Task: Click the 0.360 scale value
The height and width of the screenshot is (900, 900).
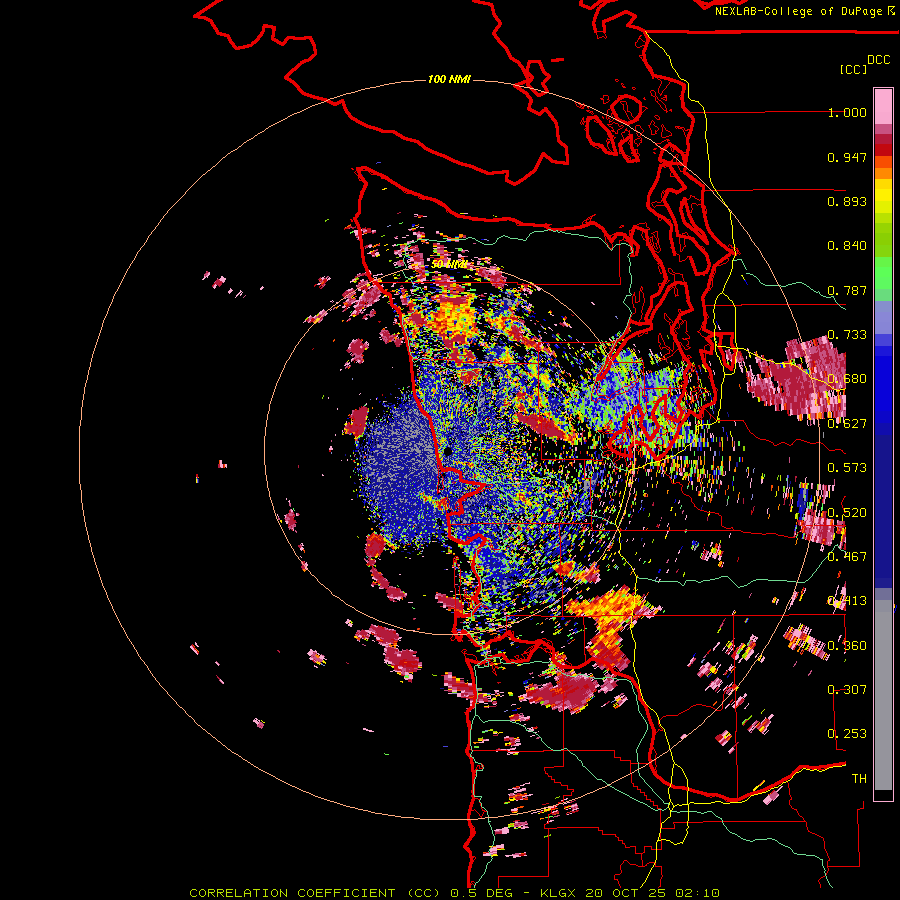Action: 847,646
